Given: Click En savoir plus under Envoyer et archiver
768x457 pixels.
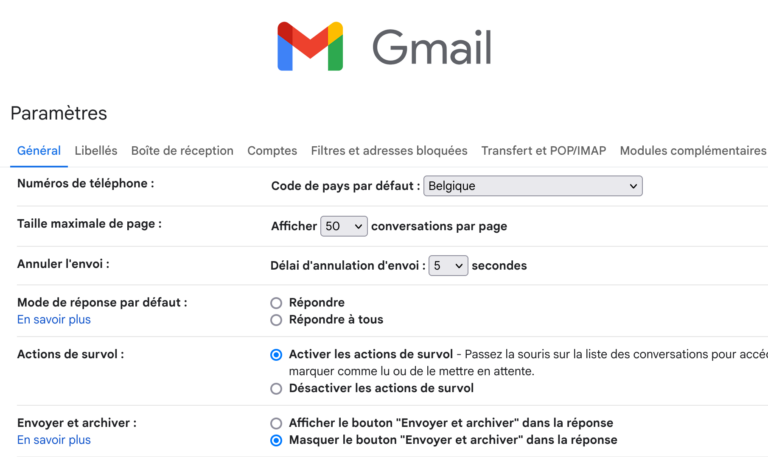Looking at the screenshot, I should pos(54,440).
